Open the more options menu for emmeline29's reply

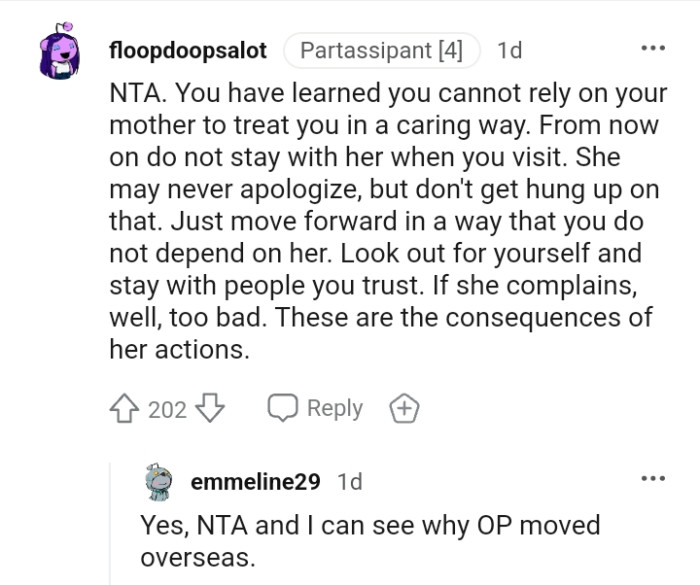[x=652, y=479]
